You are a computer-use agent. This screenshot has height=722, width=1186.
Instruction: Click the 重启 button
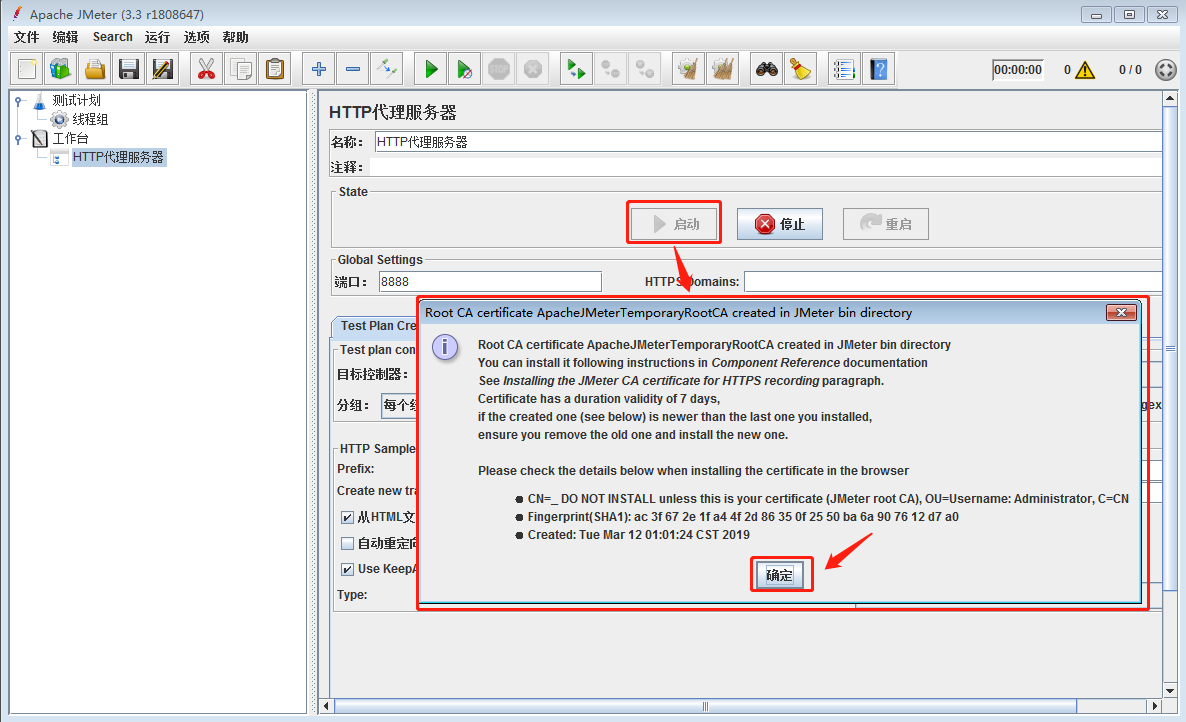(886, 224)
